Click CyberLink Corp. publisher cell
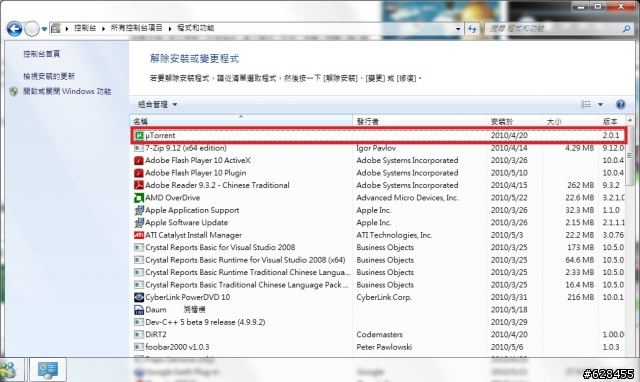Viewport: 640px width, 382px height. point(384,297)
